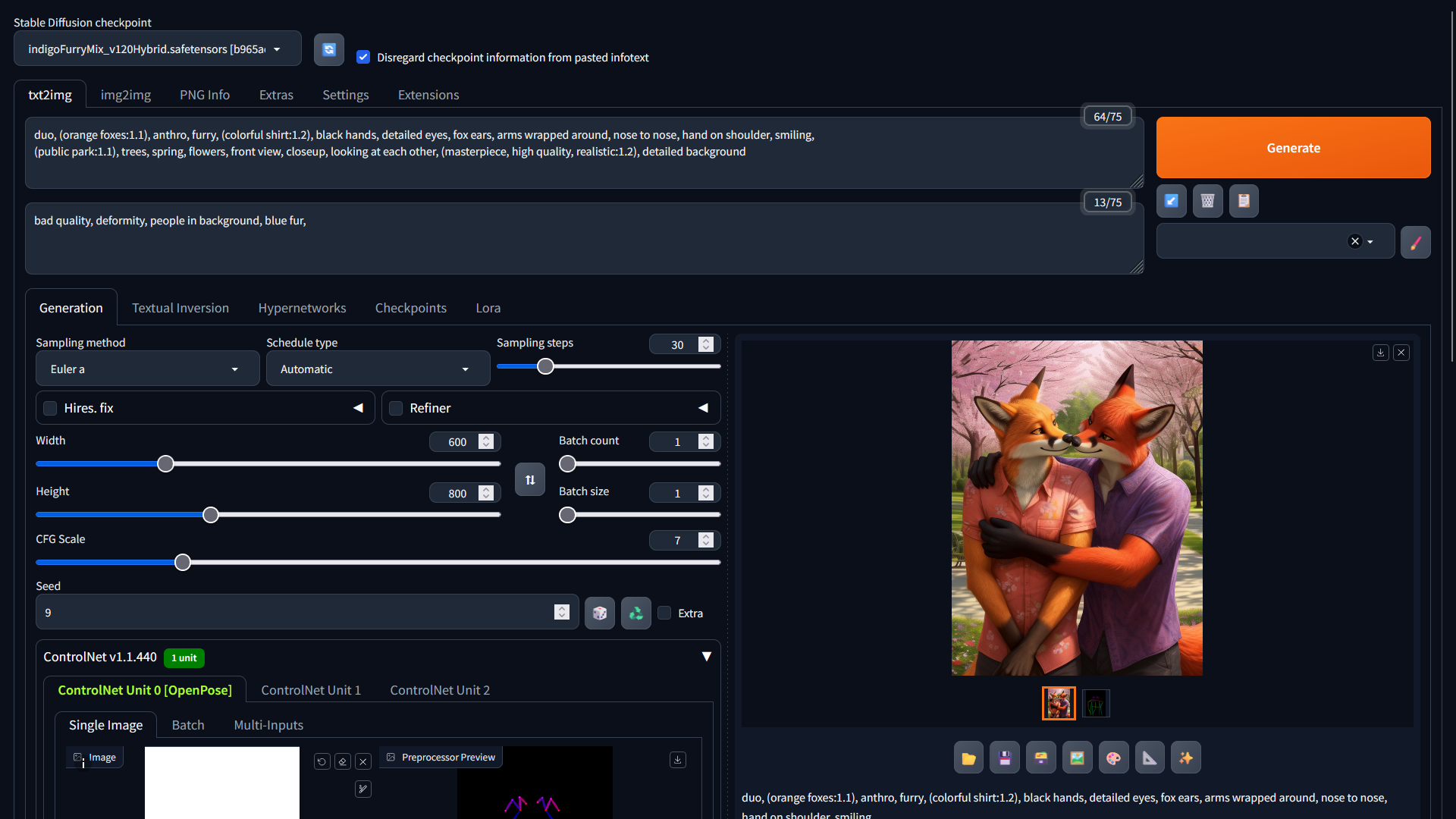This screenshot has width=1456, height=819.
Task: Open the Lora tab
Action: click(x=488, y=308)
